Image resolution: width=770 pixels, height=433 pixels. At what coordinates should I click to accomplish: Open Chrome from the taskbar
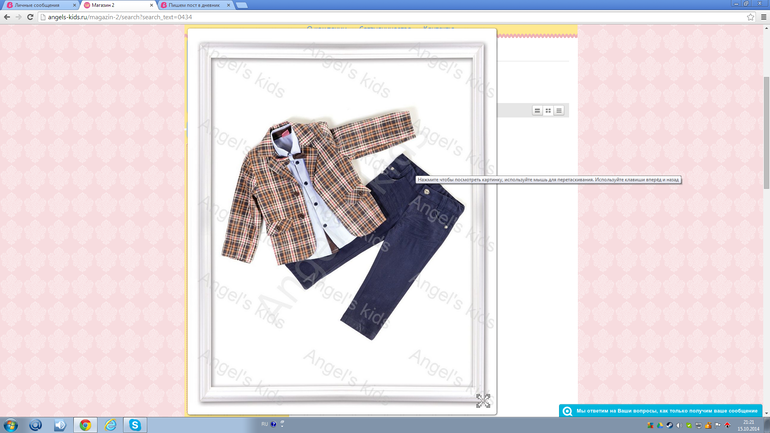pyautogui.click(x=85, y=425)
